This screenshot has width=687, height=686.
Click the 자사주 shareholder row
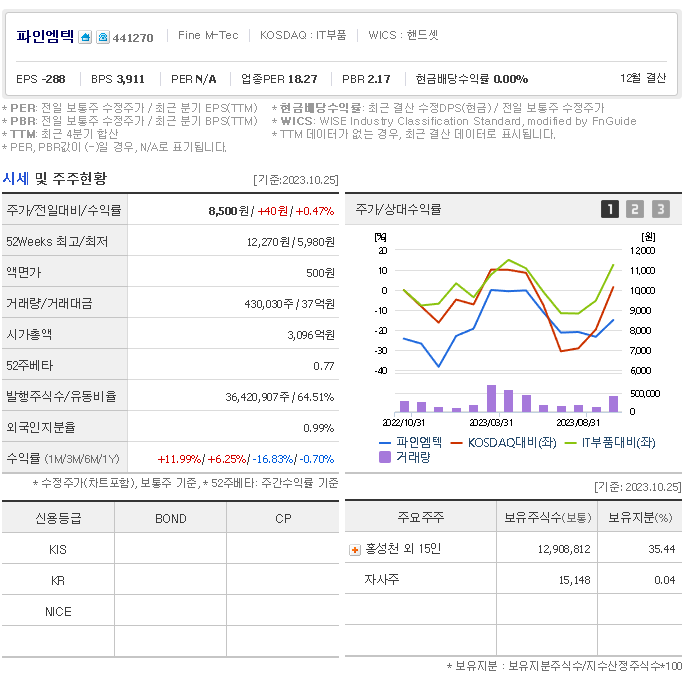pyautogui.click(x=513, y=579)
